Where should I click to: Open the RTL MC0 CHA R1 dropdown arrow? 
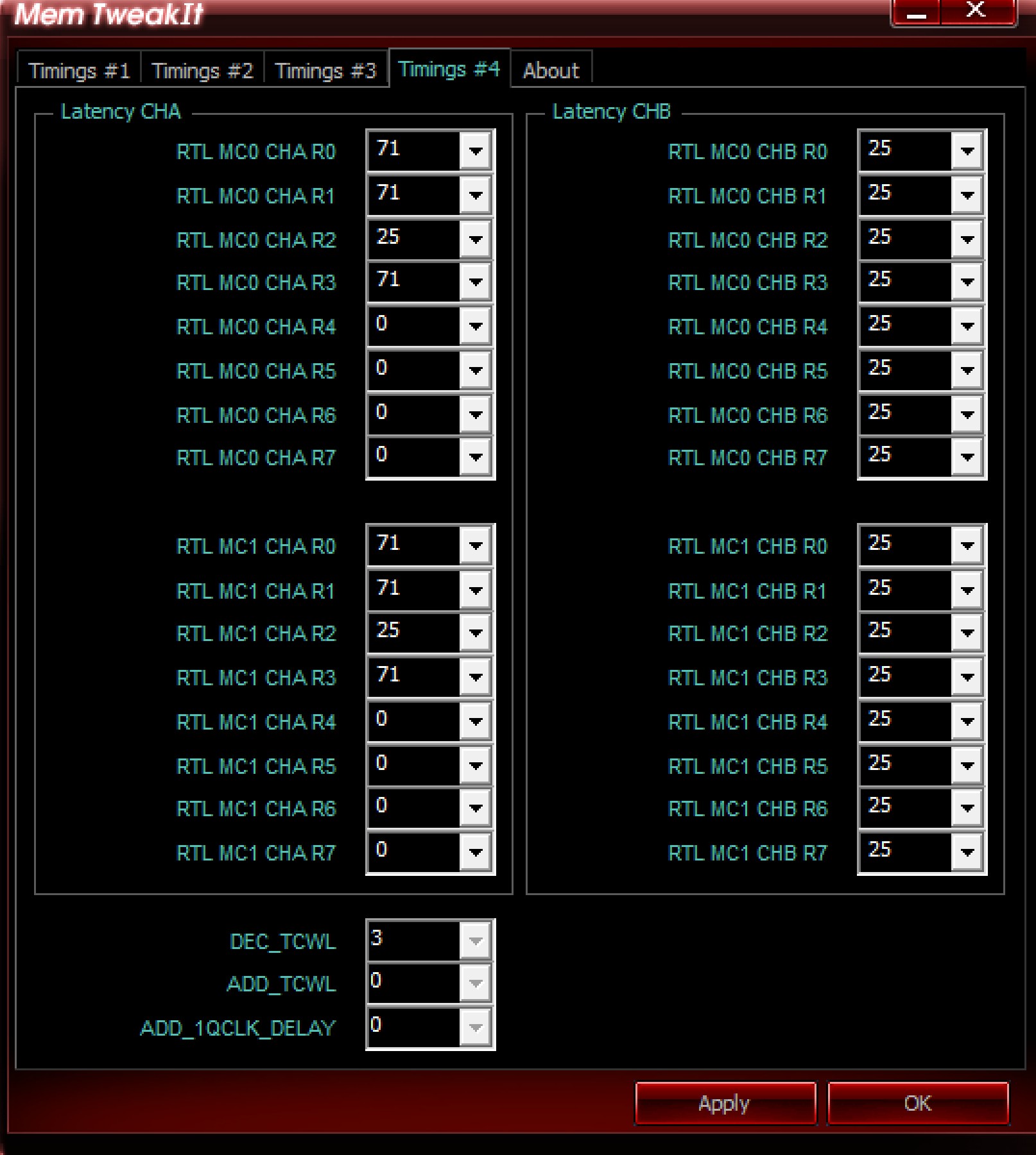click(475, 195)
